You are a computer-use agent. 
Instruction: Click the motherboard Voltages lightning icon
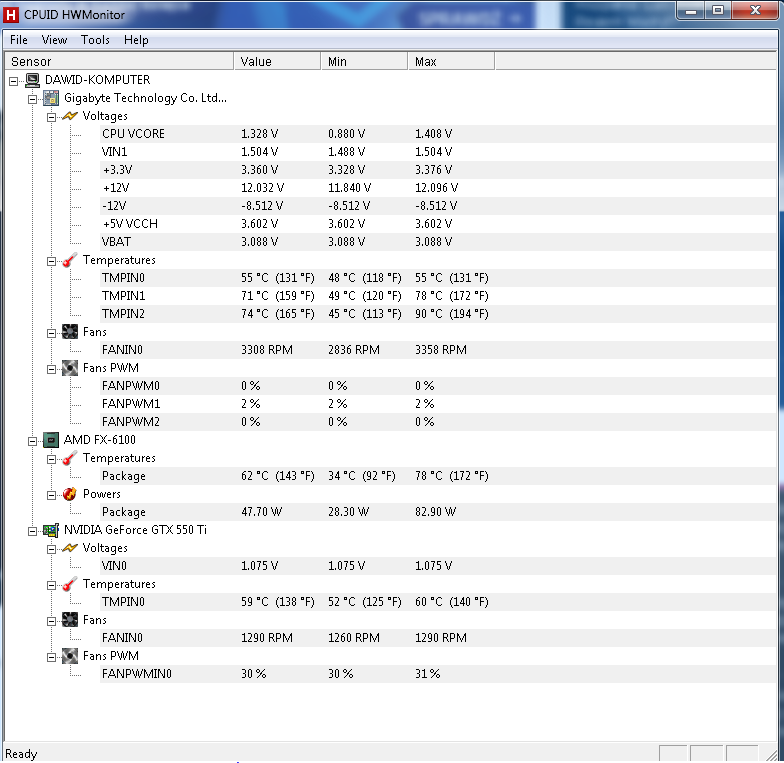click(70, 116)
